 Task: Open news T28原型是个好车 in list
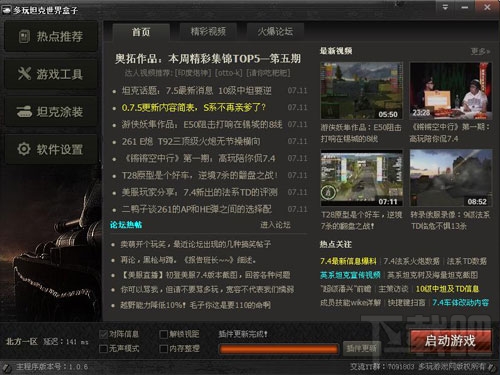(x=200, y=175)
